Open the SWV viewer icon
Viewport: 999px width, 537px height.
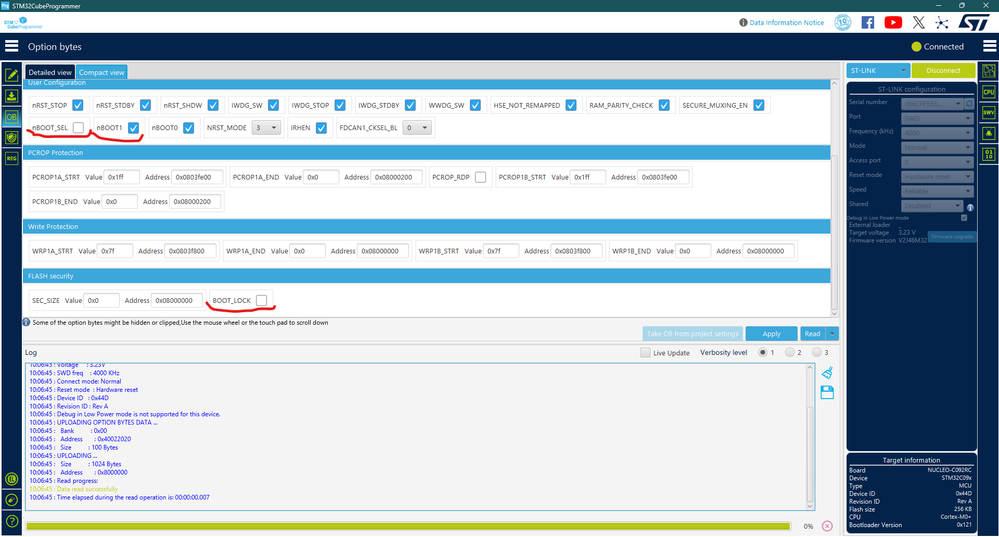(x=989, y=113)
